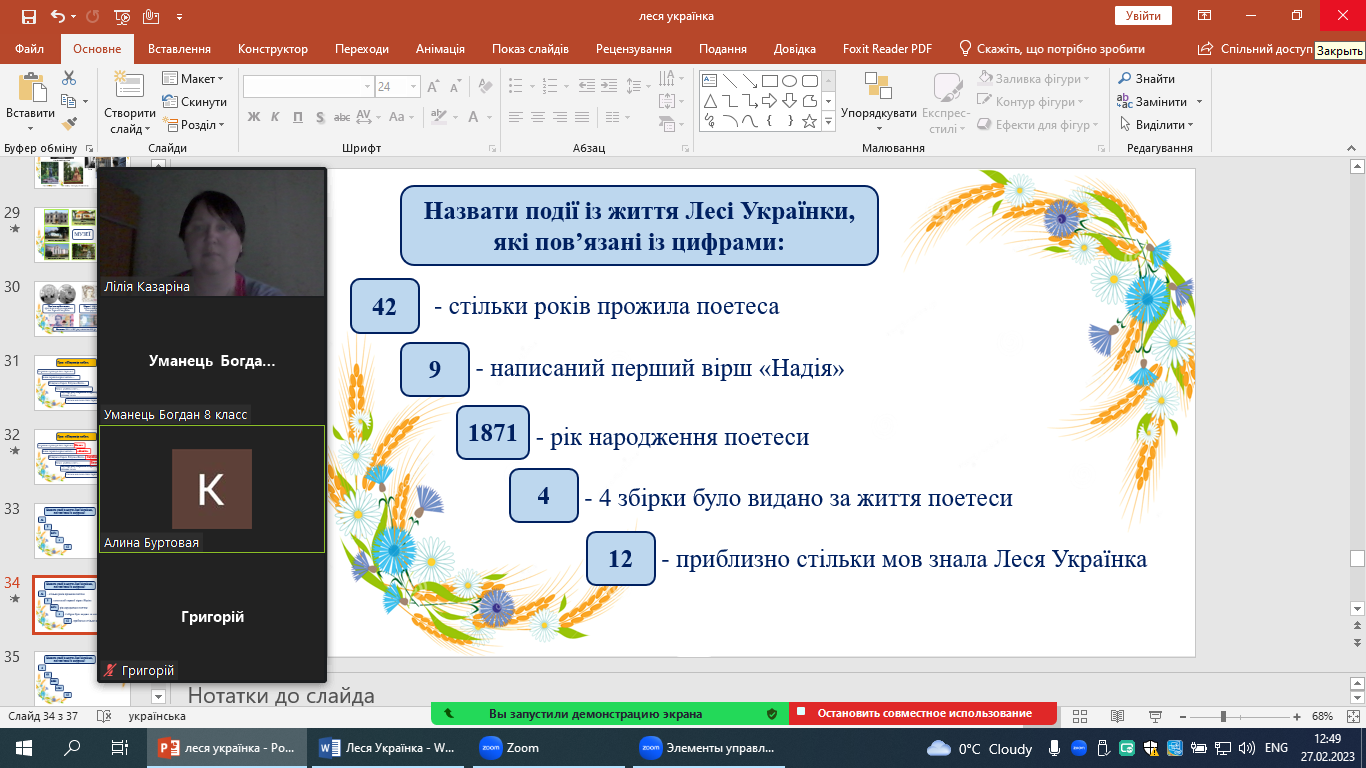Image resolution: width=1366 pixels, height=768 pixels.
Task: Open Шрифт dialog launcher
Action: [494, 148]
